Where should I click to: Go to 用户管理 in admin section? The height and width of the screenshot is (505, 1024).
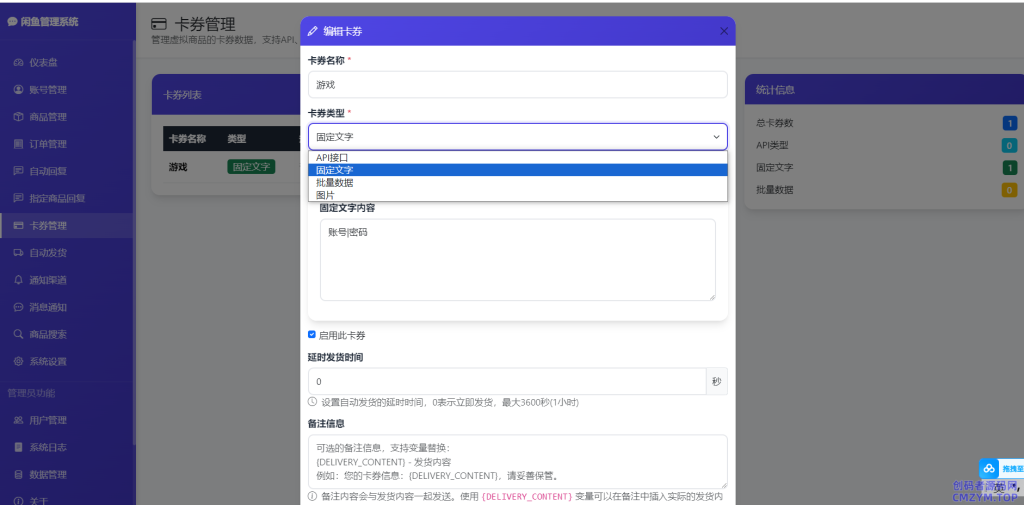(48, 420)
